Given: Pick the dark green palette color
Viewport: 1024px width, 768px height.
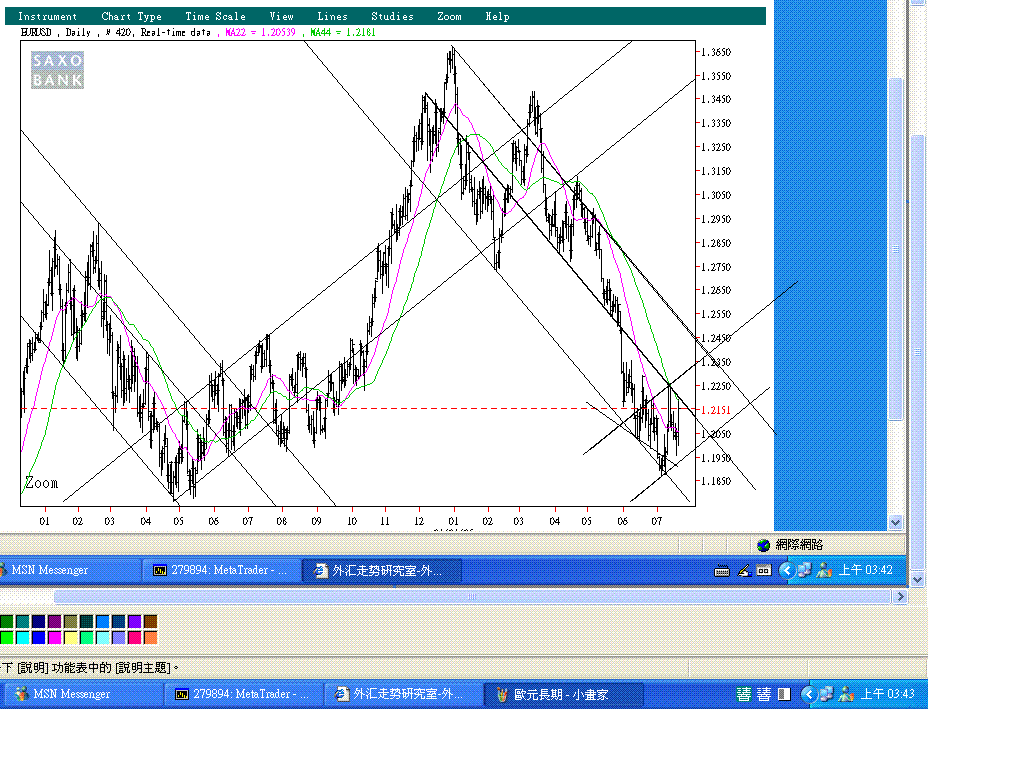Looking at the screenshot, I should click(x=7, y=621).
